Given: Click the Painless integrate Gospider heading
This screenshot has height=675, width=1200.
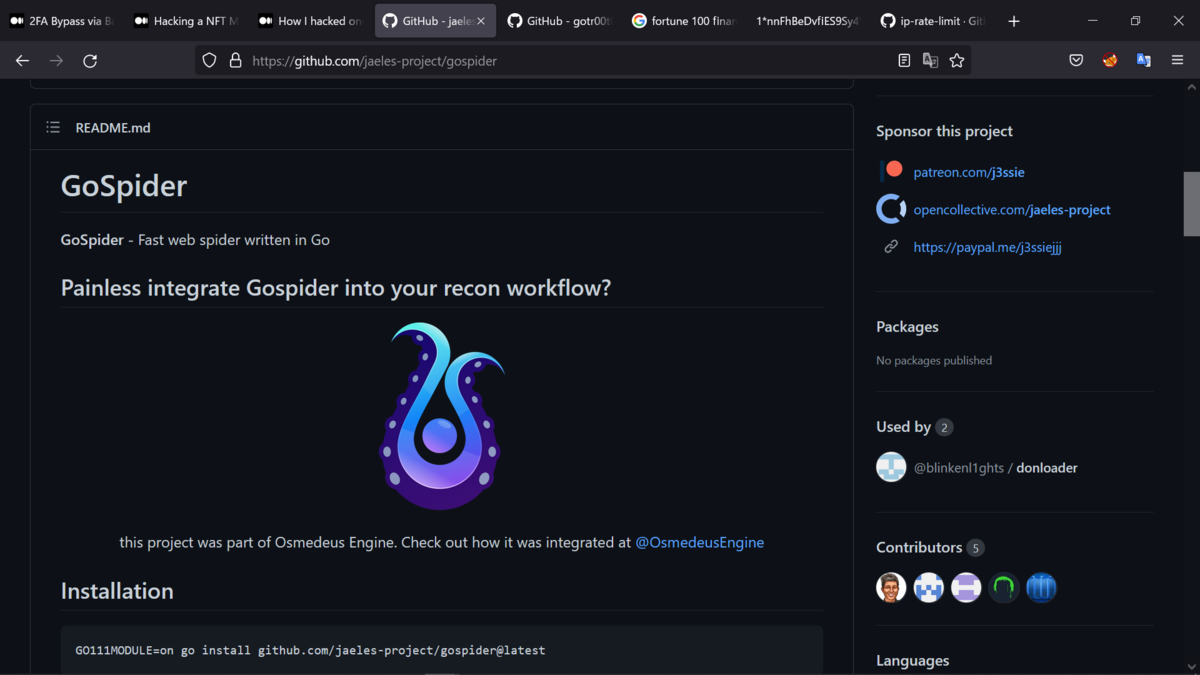Looking at the screenshot, I should [x=336, y=288].
